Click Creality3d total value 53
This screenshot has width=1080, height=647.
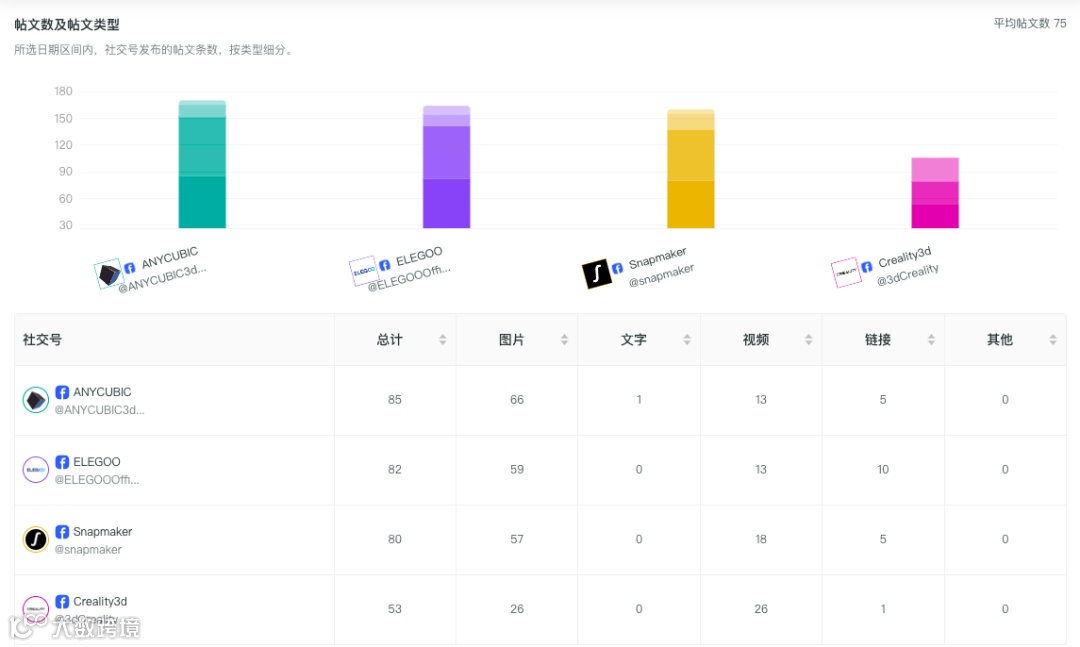[x=395, y=609]
